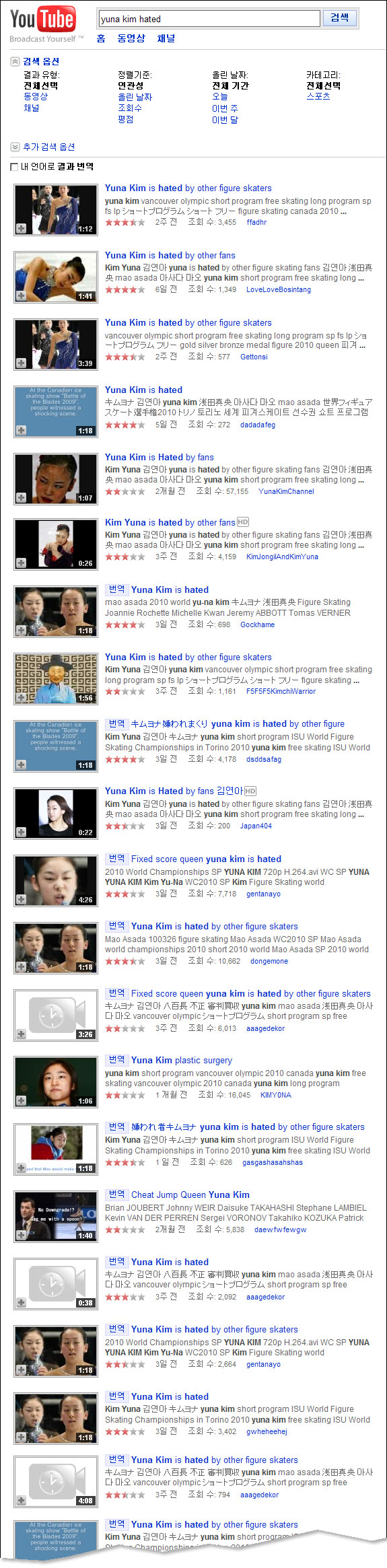
Task: Click the plus icon on the 0:26 thumbnail
Action: point(22,563)
